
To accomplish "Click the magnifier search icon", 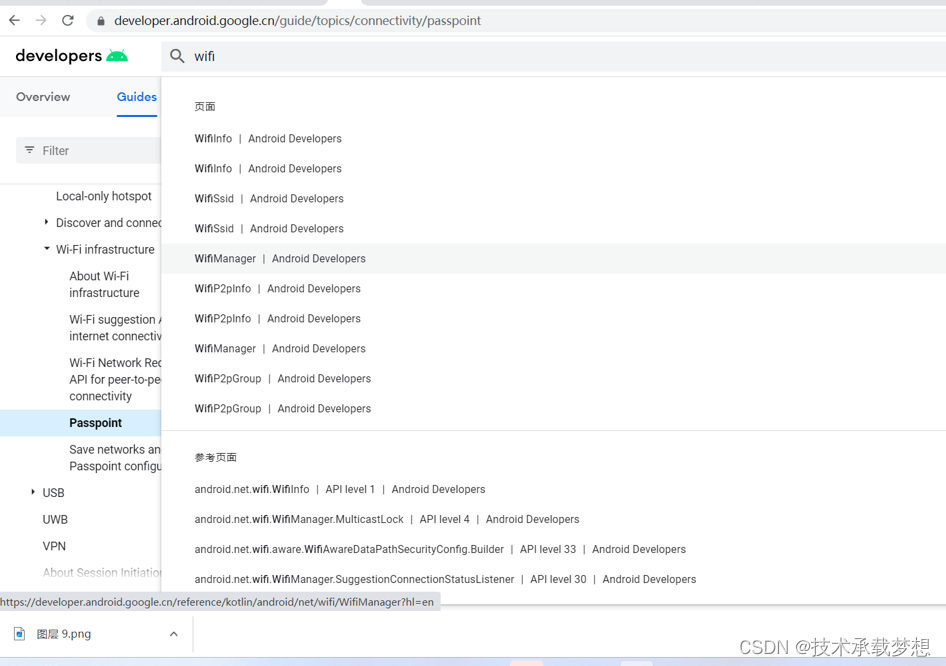I will [177, 56].
